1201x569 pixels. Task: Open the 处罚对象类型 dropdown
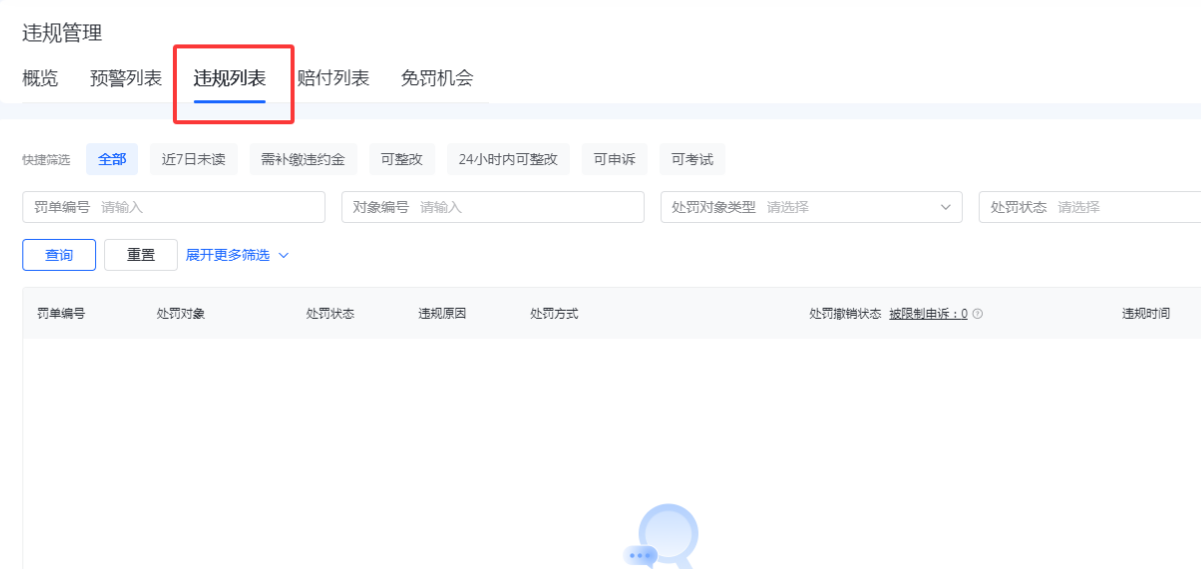coord(811,207)
